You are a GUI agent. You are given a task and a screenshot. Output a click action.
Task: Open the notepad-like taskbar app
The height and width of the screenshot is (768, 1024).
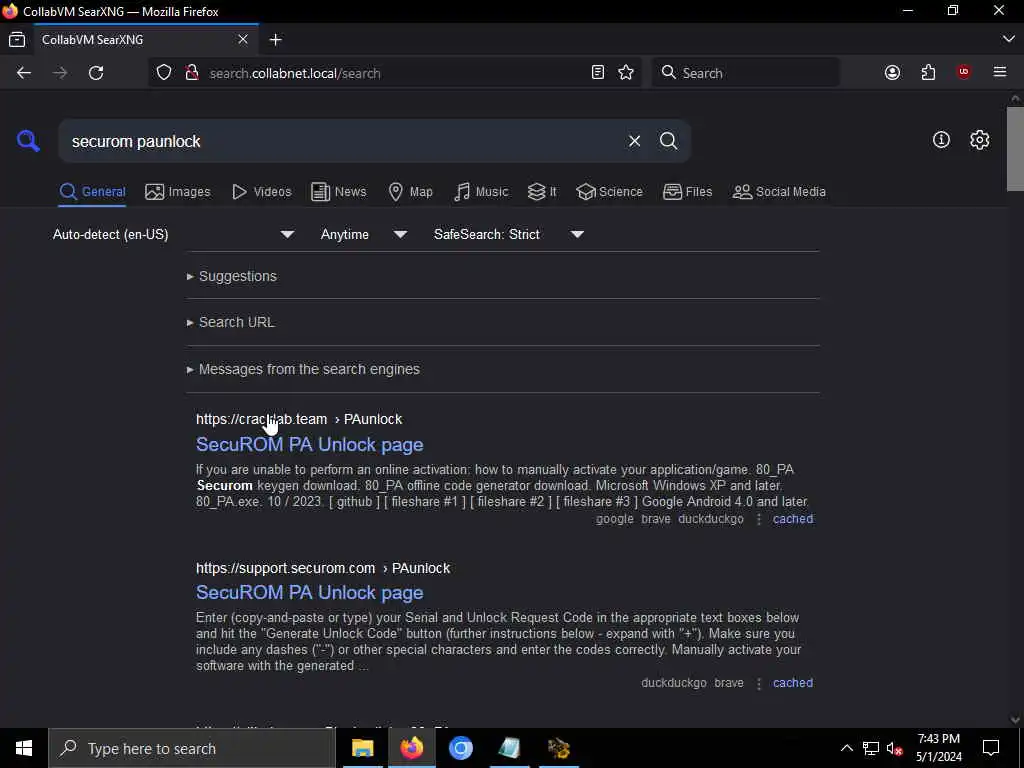509,748
